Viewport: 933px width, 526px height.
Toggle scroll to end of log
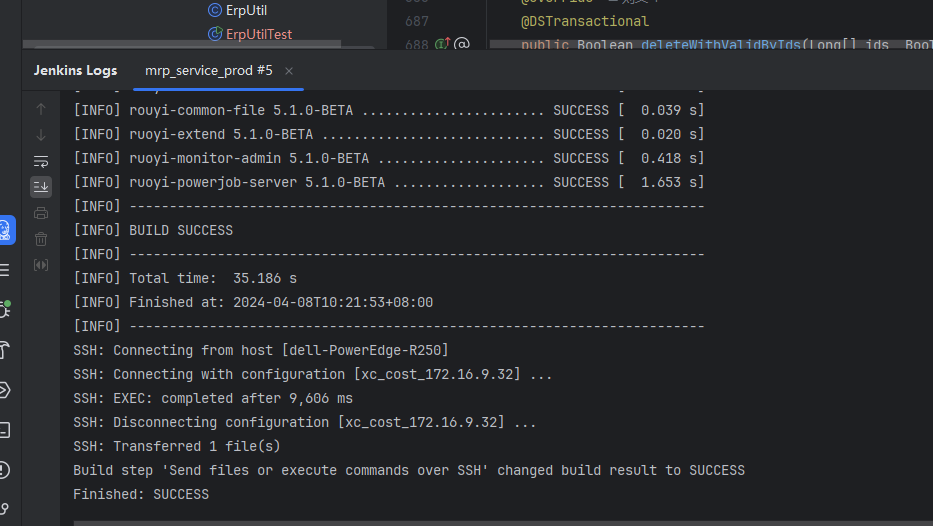click(41, 186)
